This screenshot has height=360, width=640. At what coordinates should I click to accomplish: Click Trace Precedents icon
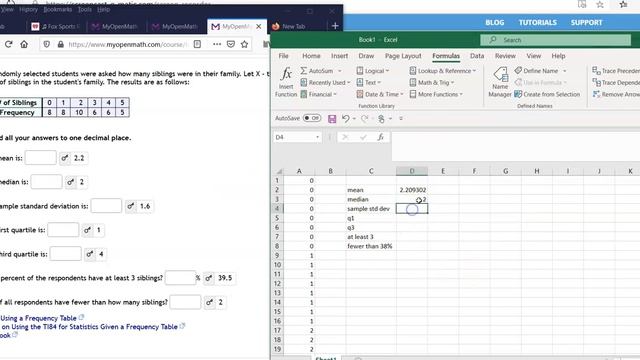pos(596,71)
